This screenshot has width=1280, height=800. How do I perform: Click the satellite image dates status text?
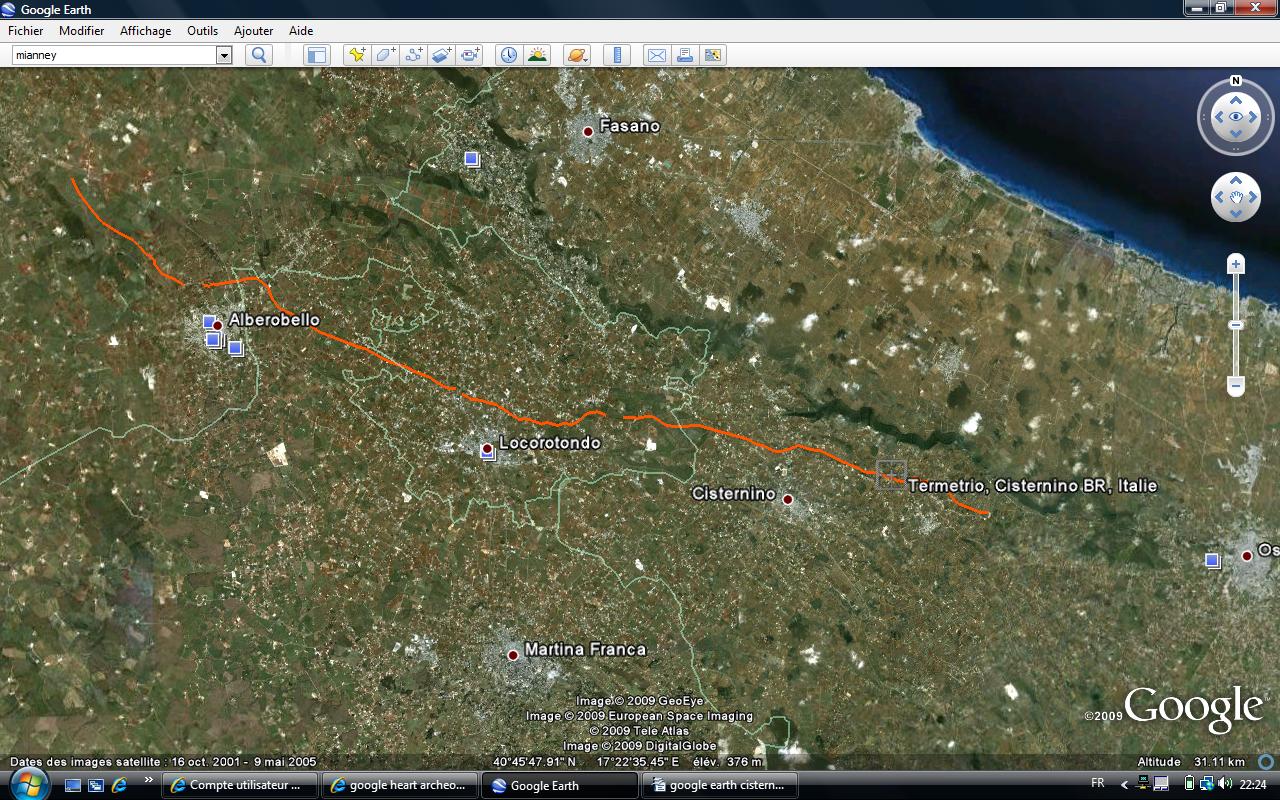(163, 761)
